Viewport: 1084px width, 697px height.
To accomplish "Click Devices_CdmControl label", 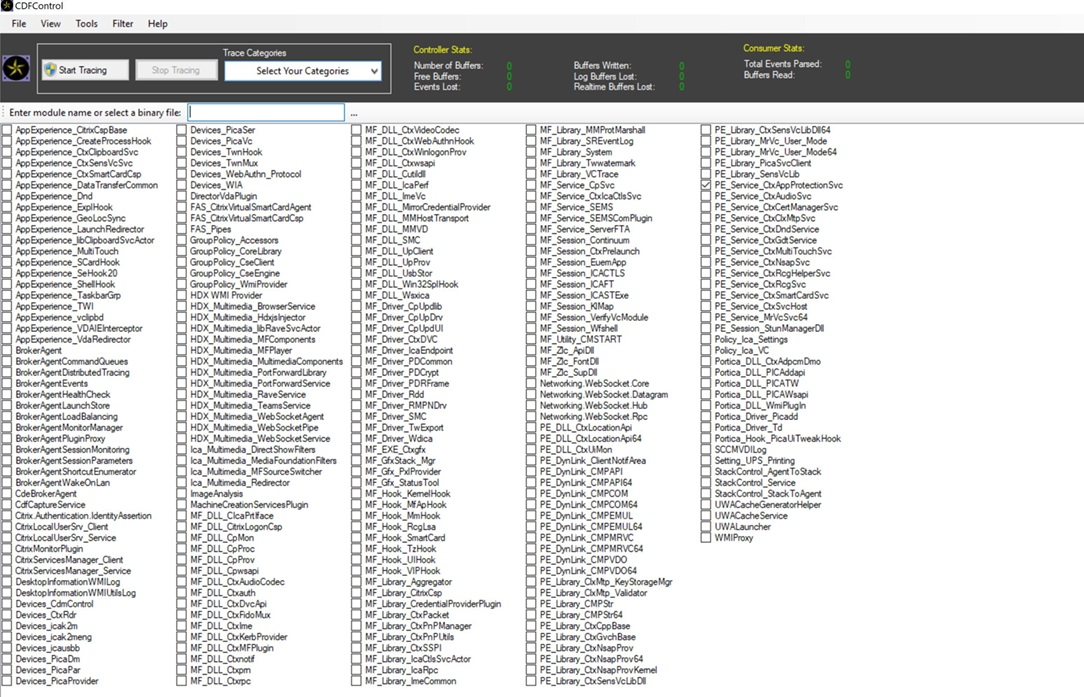I will [54, 604].
